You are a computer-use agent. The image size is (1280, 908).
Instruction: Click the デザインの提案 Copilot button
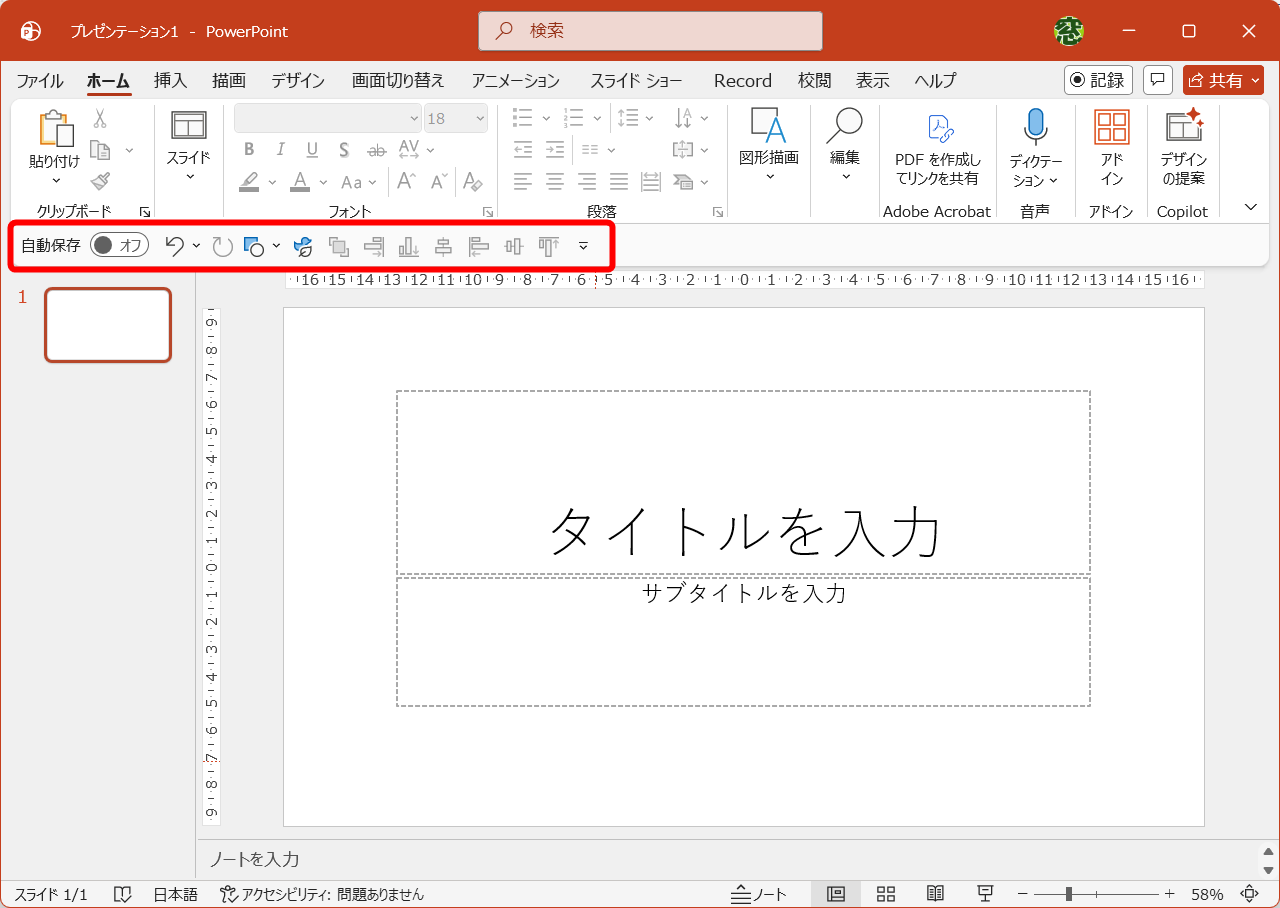coord(1183,150)
